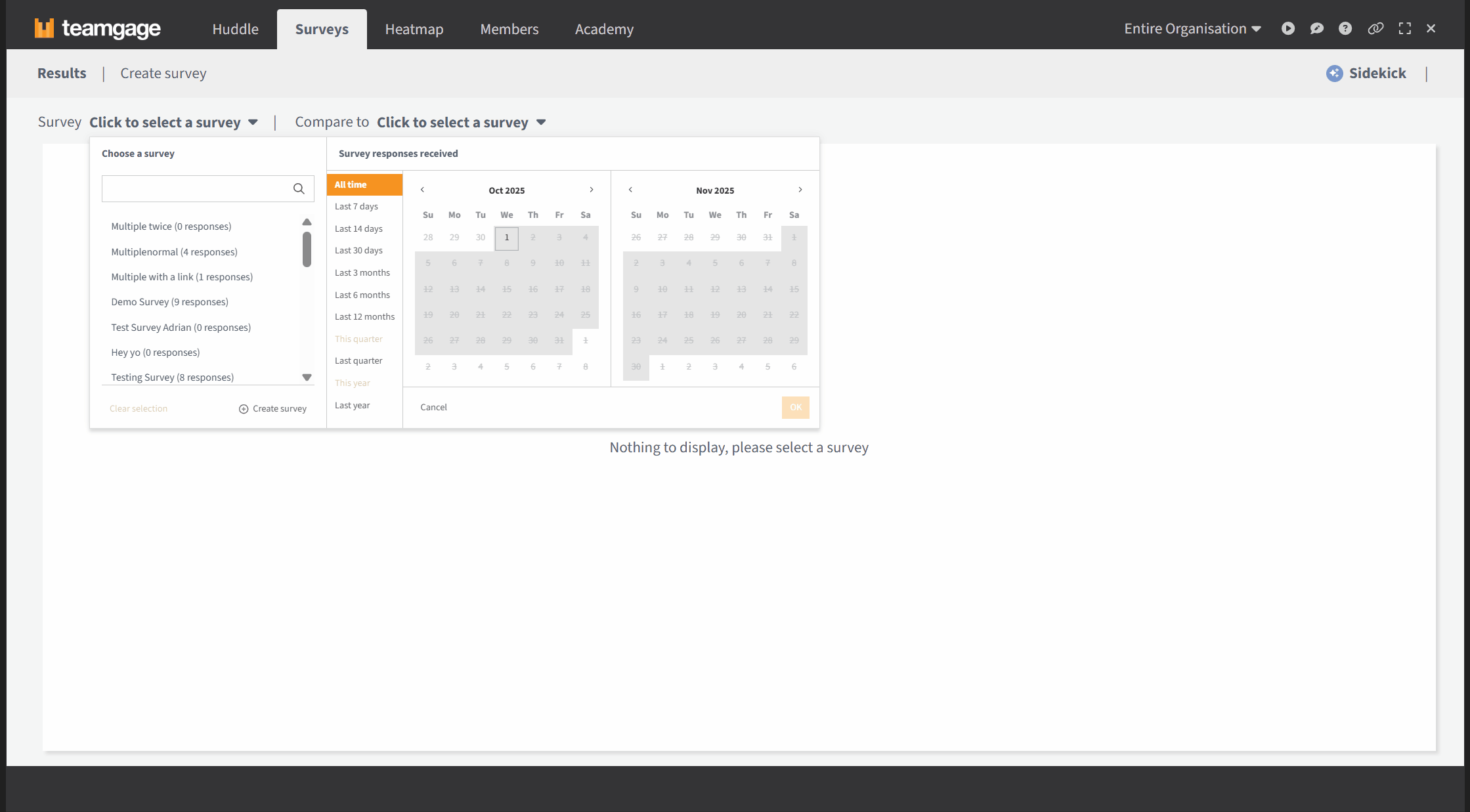Click the copy link icon
The height and width of the screenshot is (812, 1470).
tap(1375, 28)
